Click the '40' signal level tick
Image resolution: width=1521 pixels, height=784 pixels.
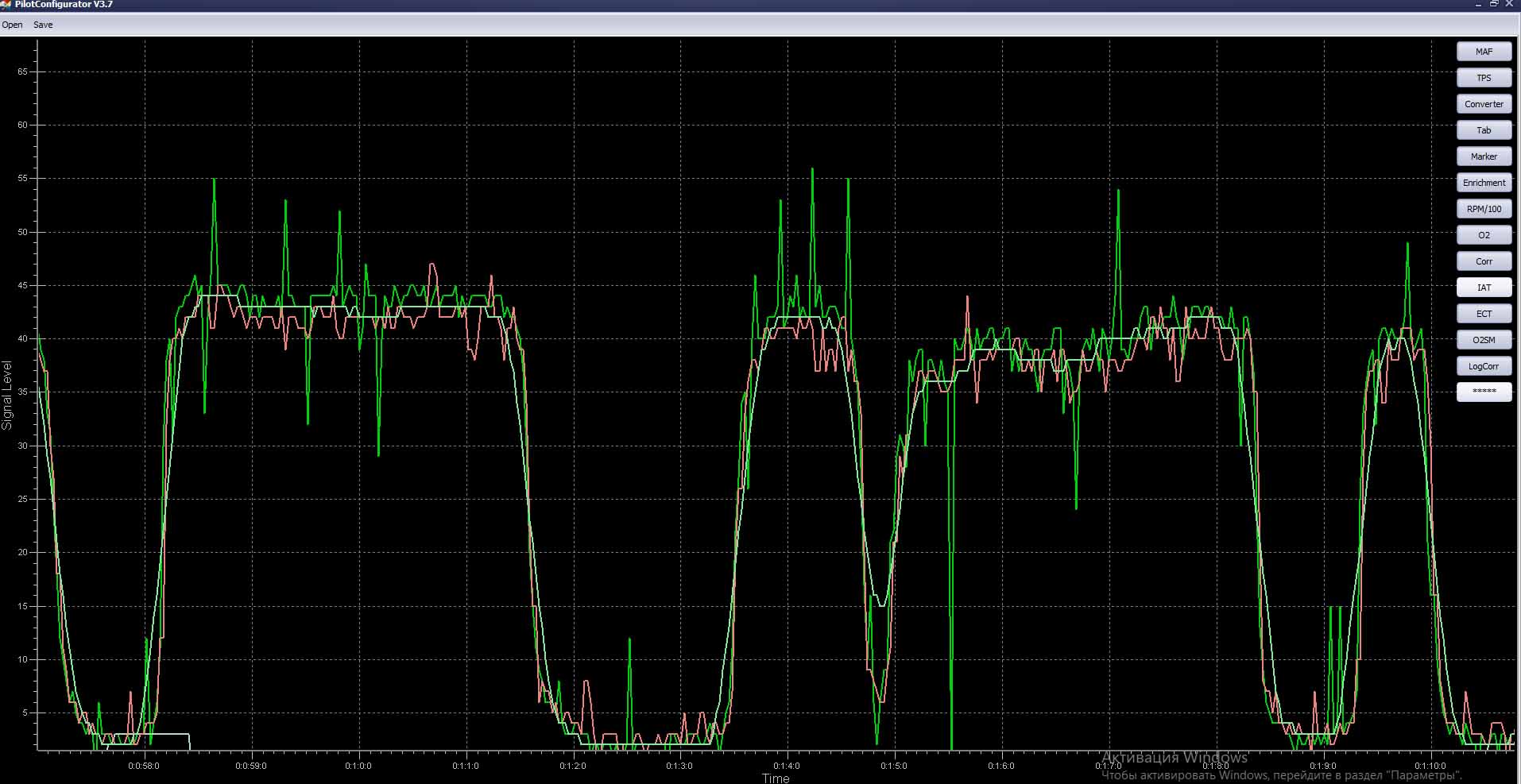(x=22, y=338)
